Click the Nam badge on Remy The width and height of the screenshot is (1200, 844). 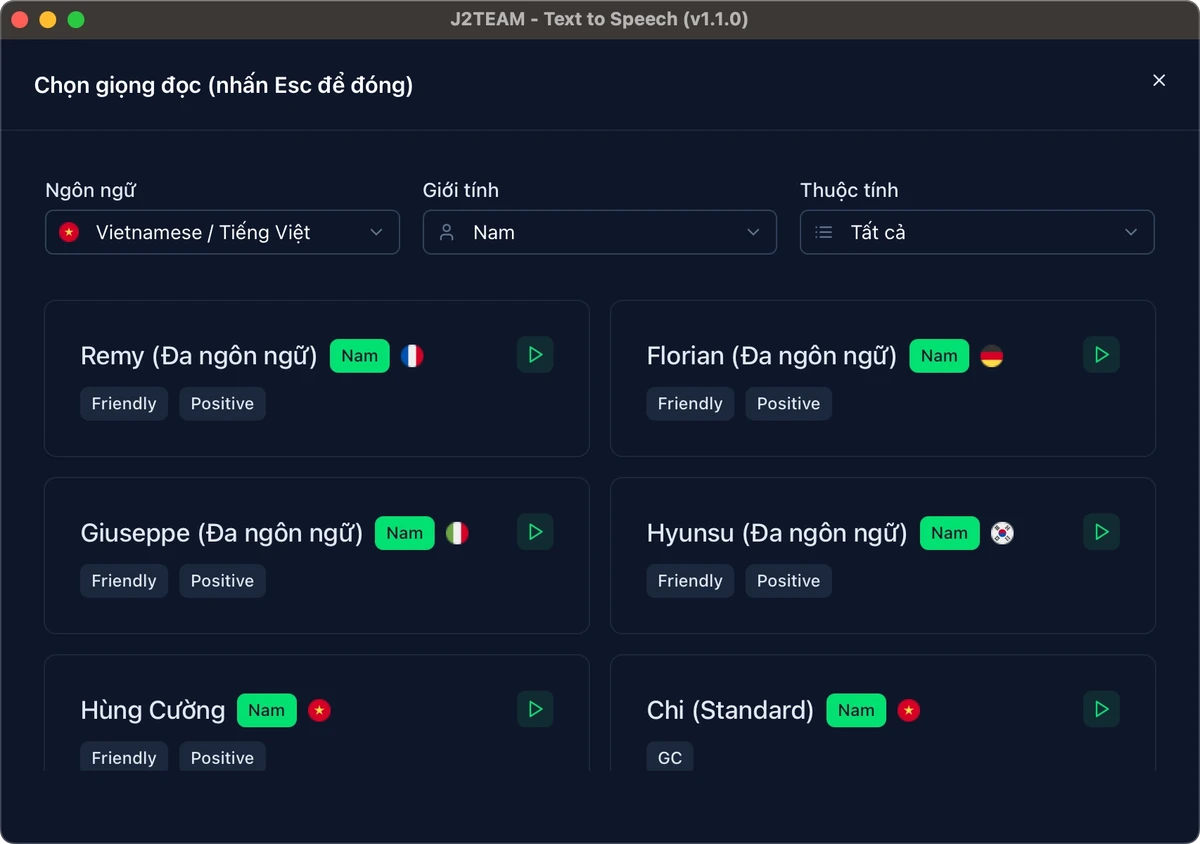pos(360,356)
